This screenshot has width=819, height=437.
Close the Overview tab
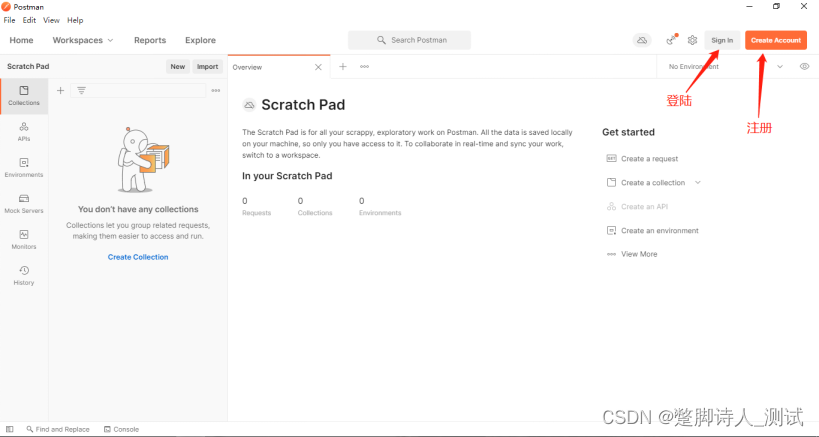[x=318, y=67]
